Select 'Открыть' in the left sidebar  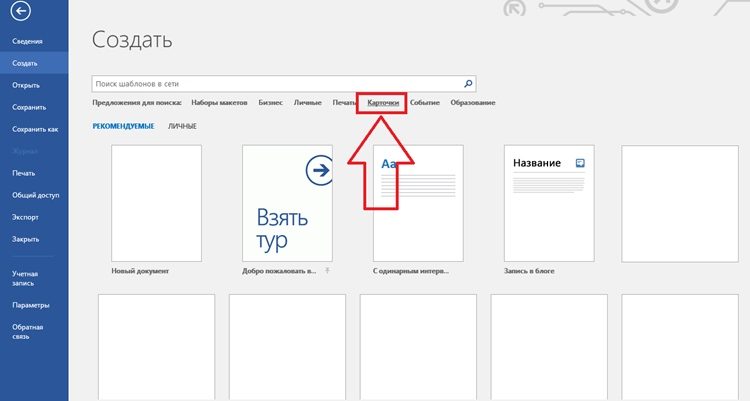click(25, 84)
